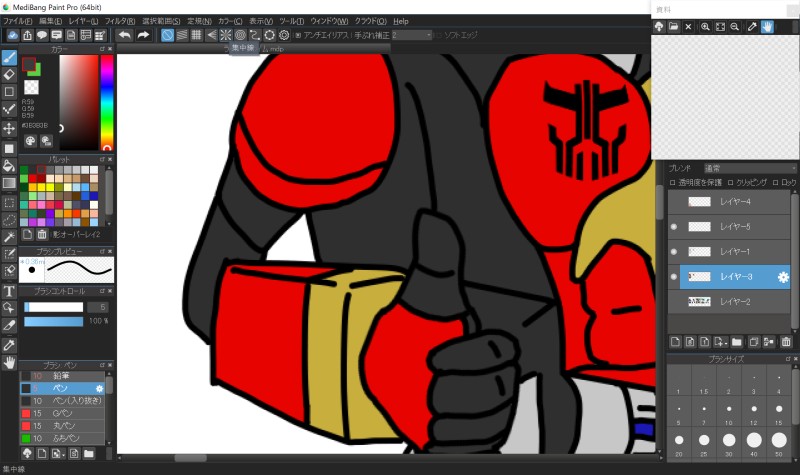Open settings gear for レイヤー-3

(x=783, y=277)
